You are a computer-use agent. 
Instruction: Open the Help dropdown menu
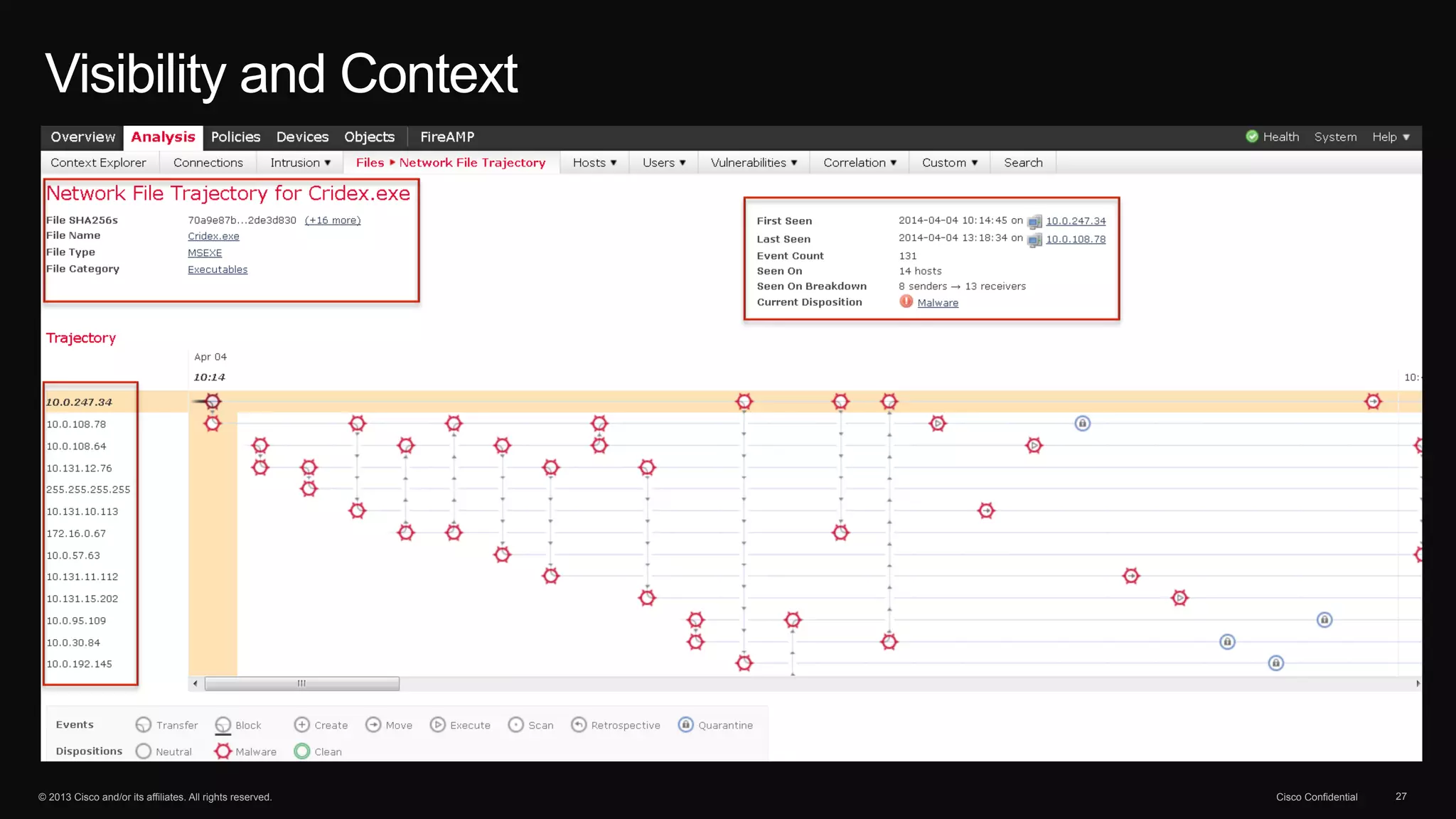point(1391,136)
